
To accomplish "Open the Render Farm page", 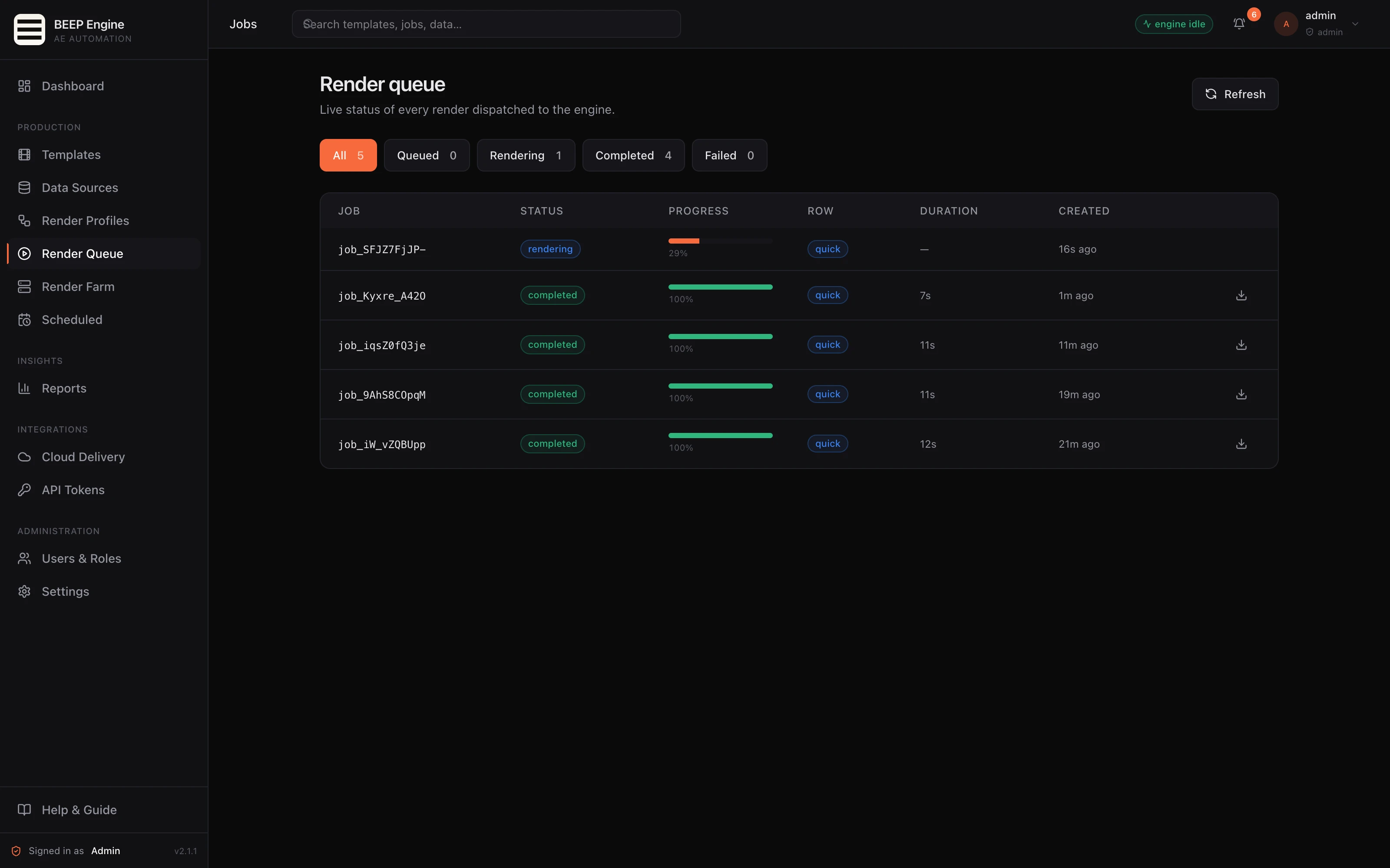I will [x=104, y=287].
